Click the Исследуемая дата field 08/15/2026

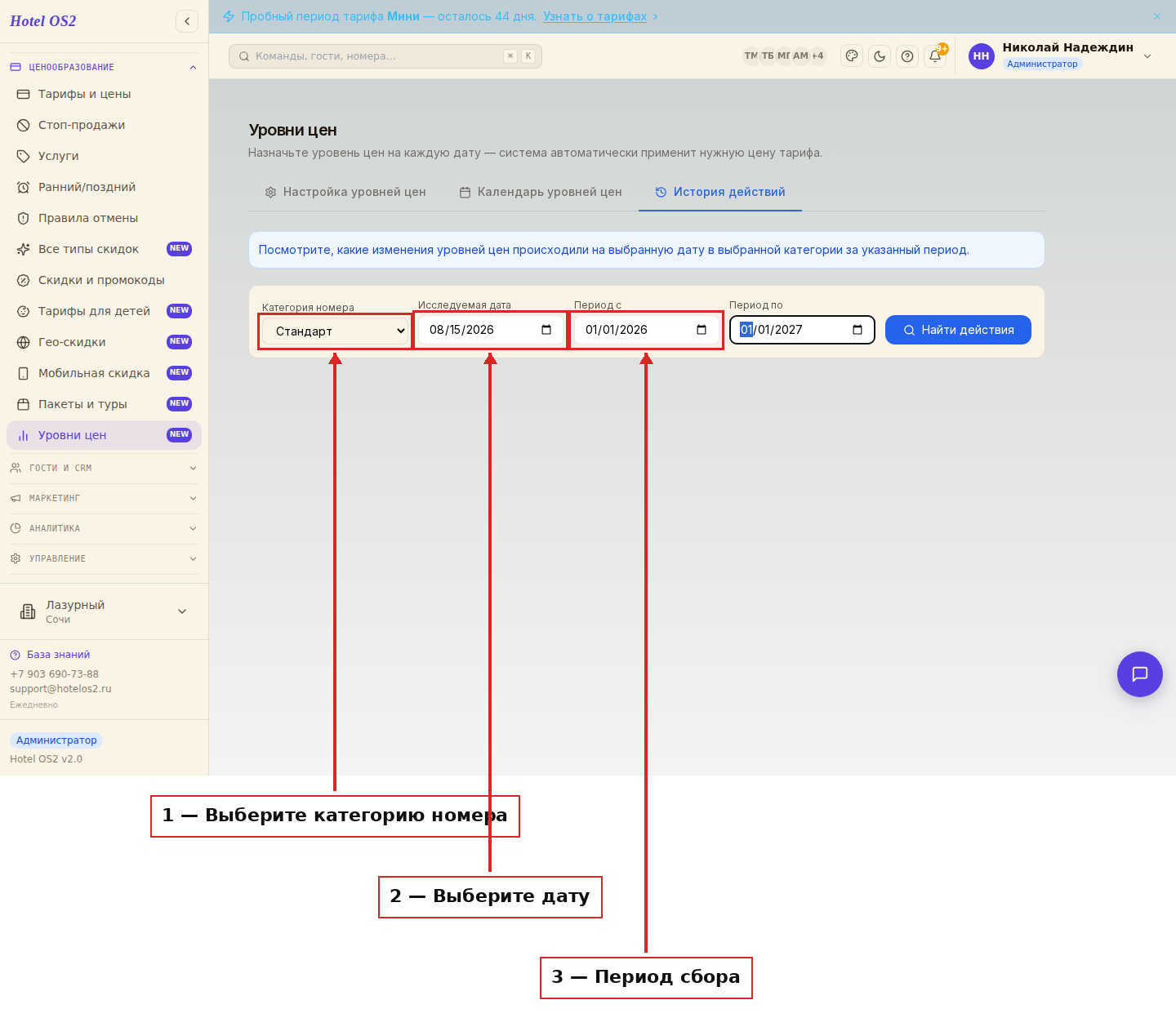pyautogui.click(x=491, y=330)
